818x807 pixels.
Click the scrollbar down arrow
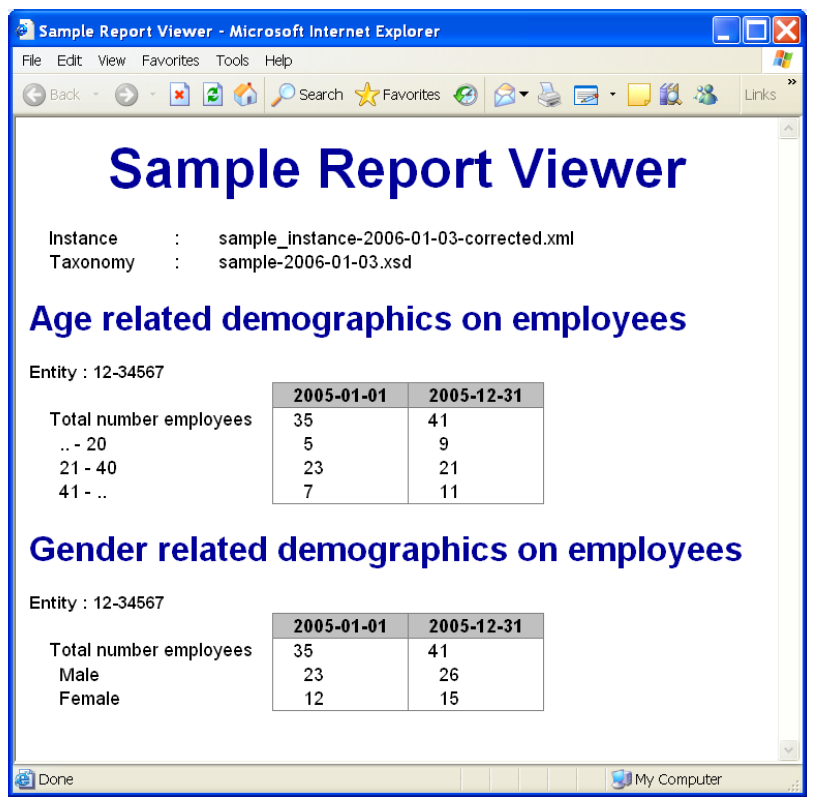pos(788,751)
